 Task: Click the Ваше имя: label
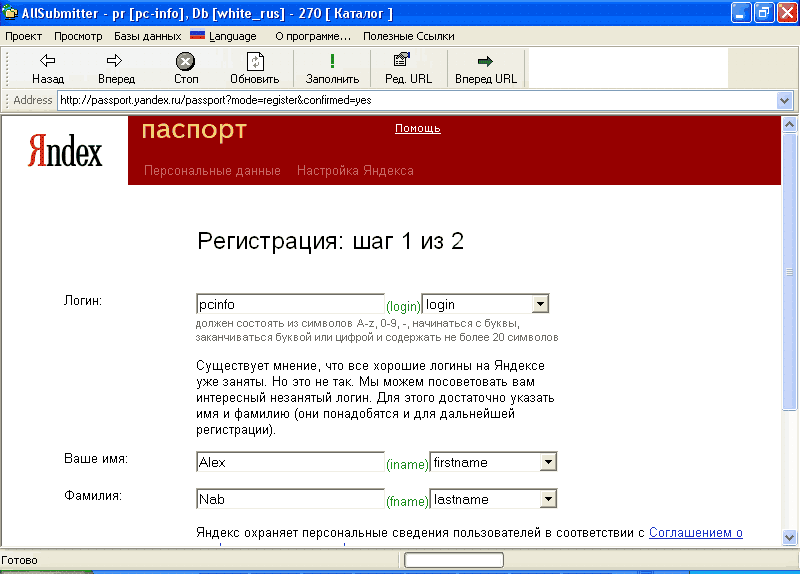pos(96,459)
